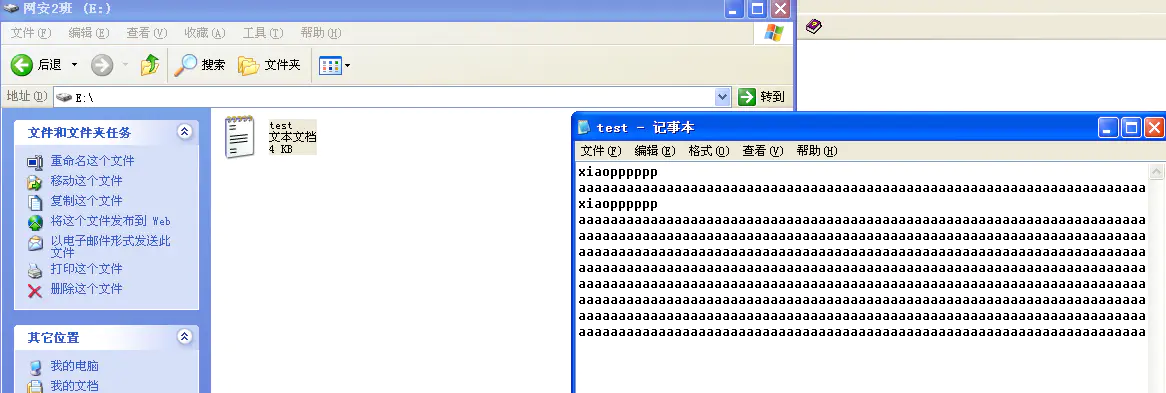Click the drive icon in the address bar
The width and height of the screenshot is (1166, 393).
pos(65,98)
